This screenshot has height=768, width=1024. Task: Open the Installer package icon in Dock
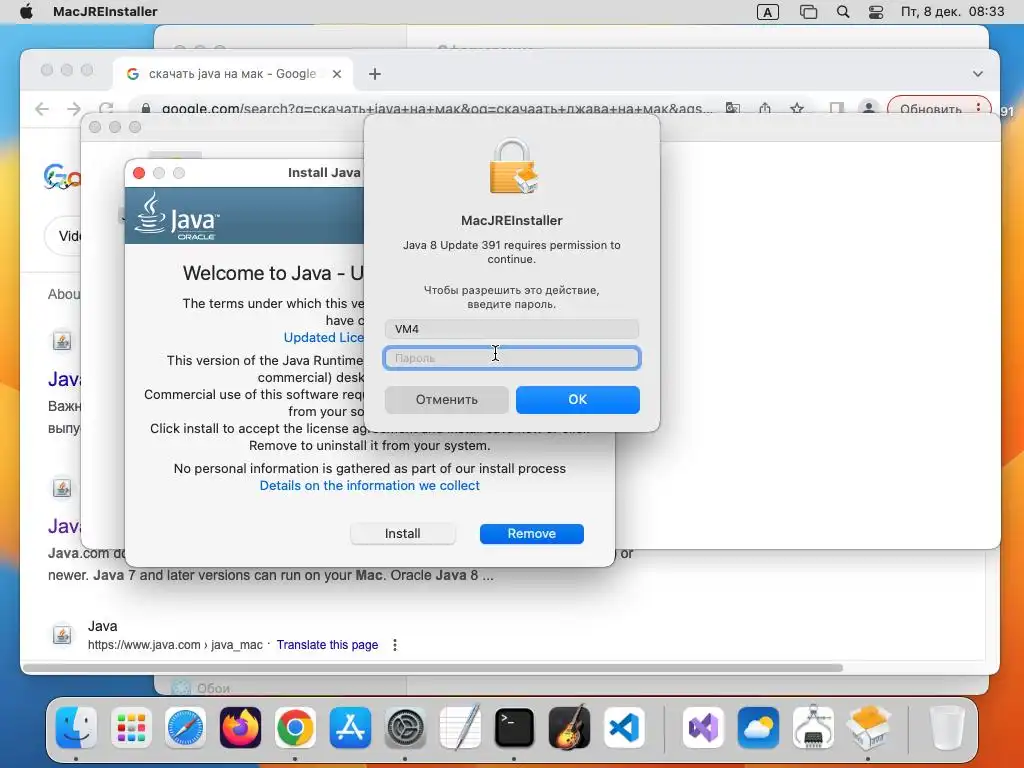coord(868,728)
